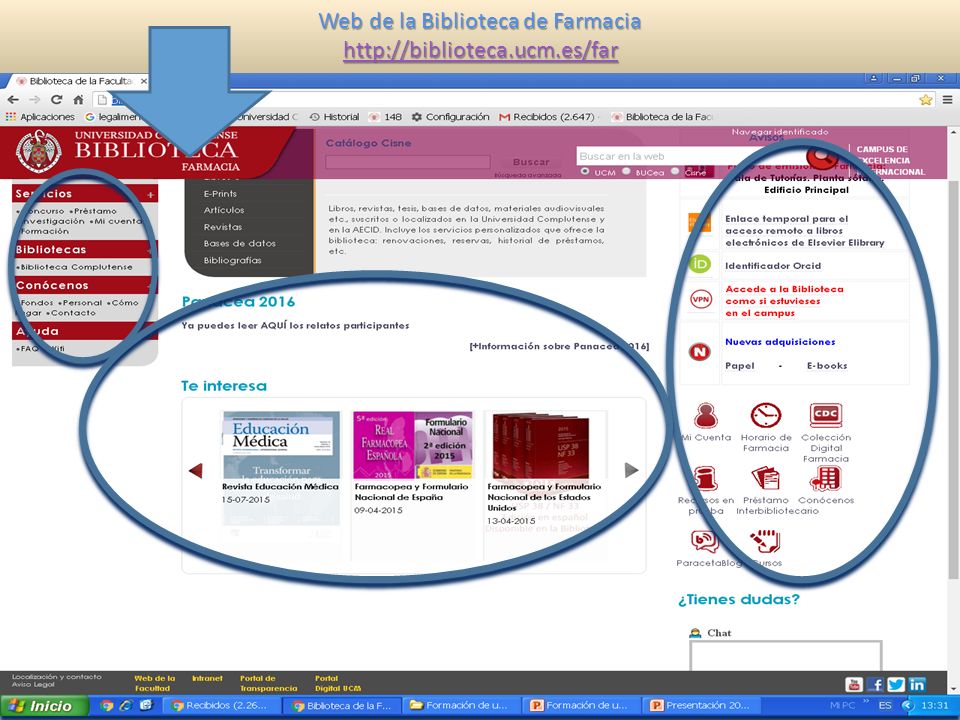Click the Nuevas adquisiciones N icon

[700, 351]
